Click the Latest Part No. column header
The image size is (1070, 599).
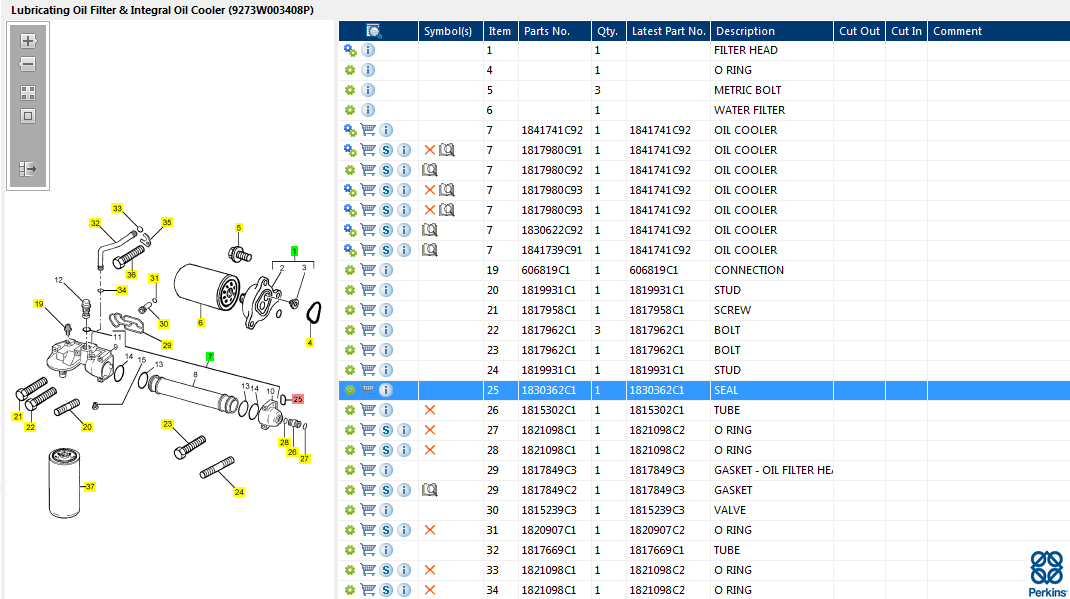point(668,31)
